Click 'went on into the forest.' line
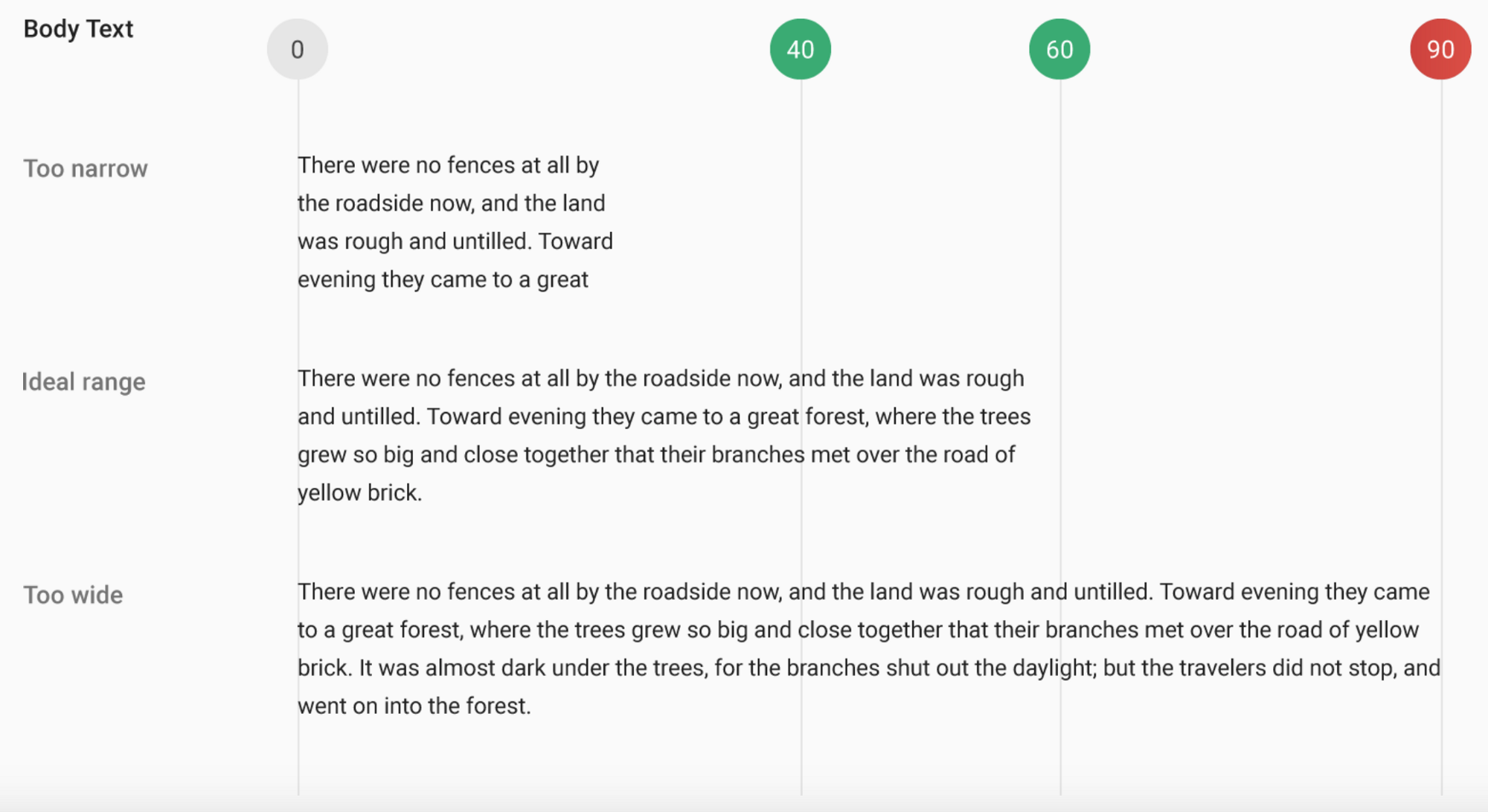This screenshot has height=812, width=1488. [414, 706]
